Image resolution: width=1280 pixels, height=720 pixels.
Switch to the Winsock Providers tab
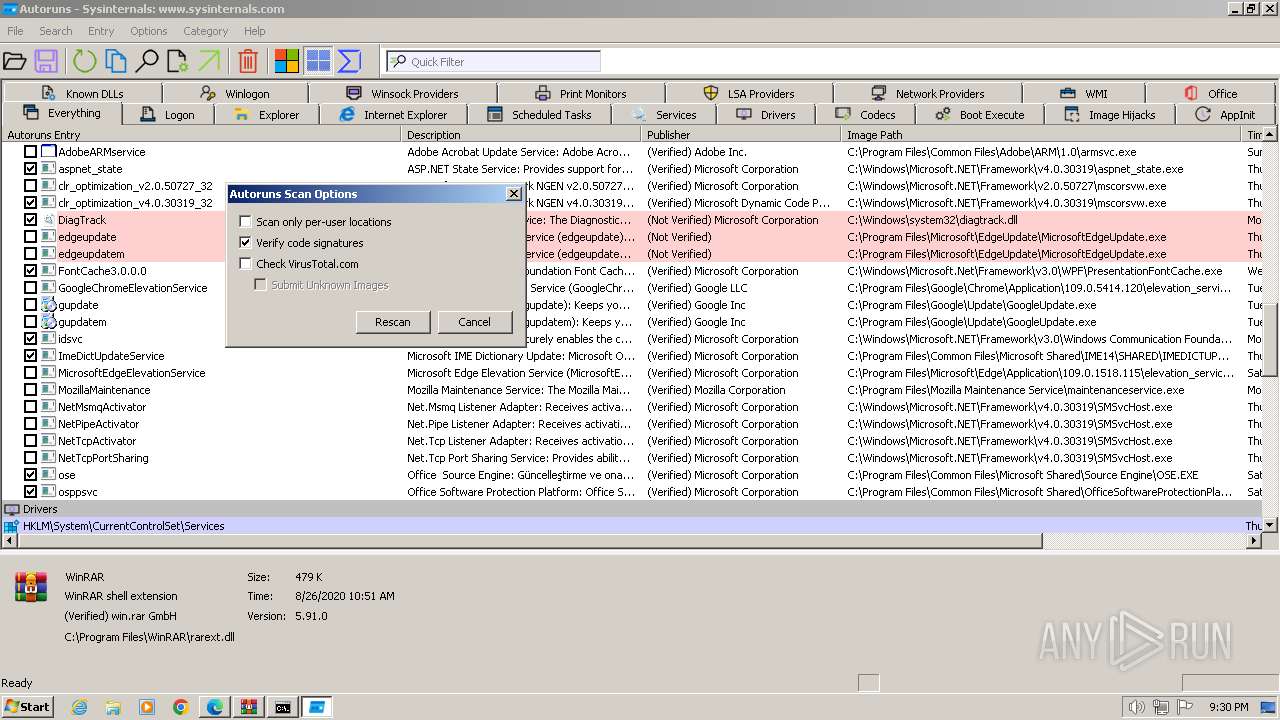pos(403,93)
